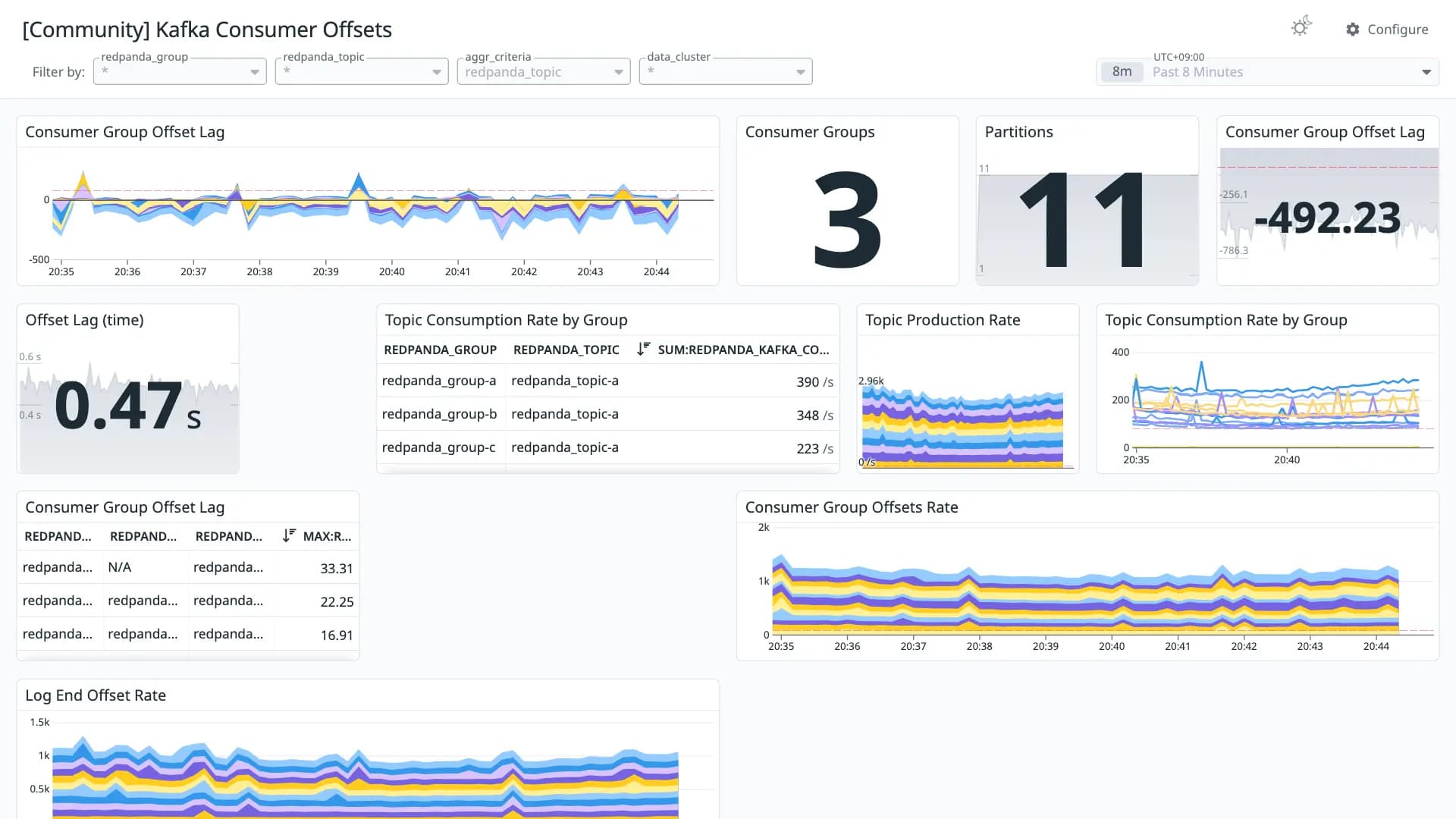Click the Consumer Group Offsets Rate widget title
The width and height of the screenshot is (1456, 819).
pyautogui.click(x=852, y=507)
